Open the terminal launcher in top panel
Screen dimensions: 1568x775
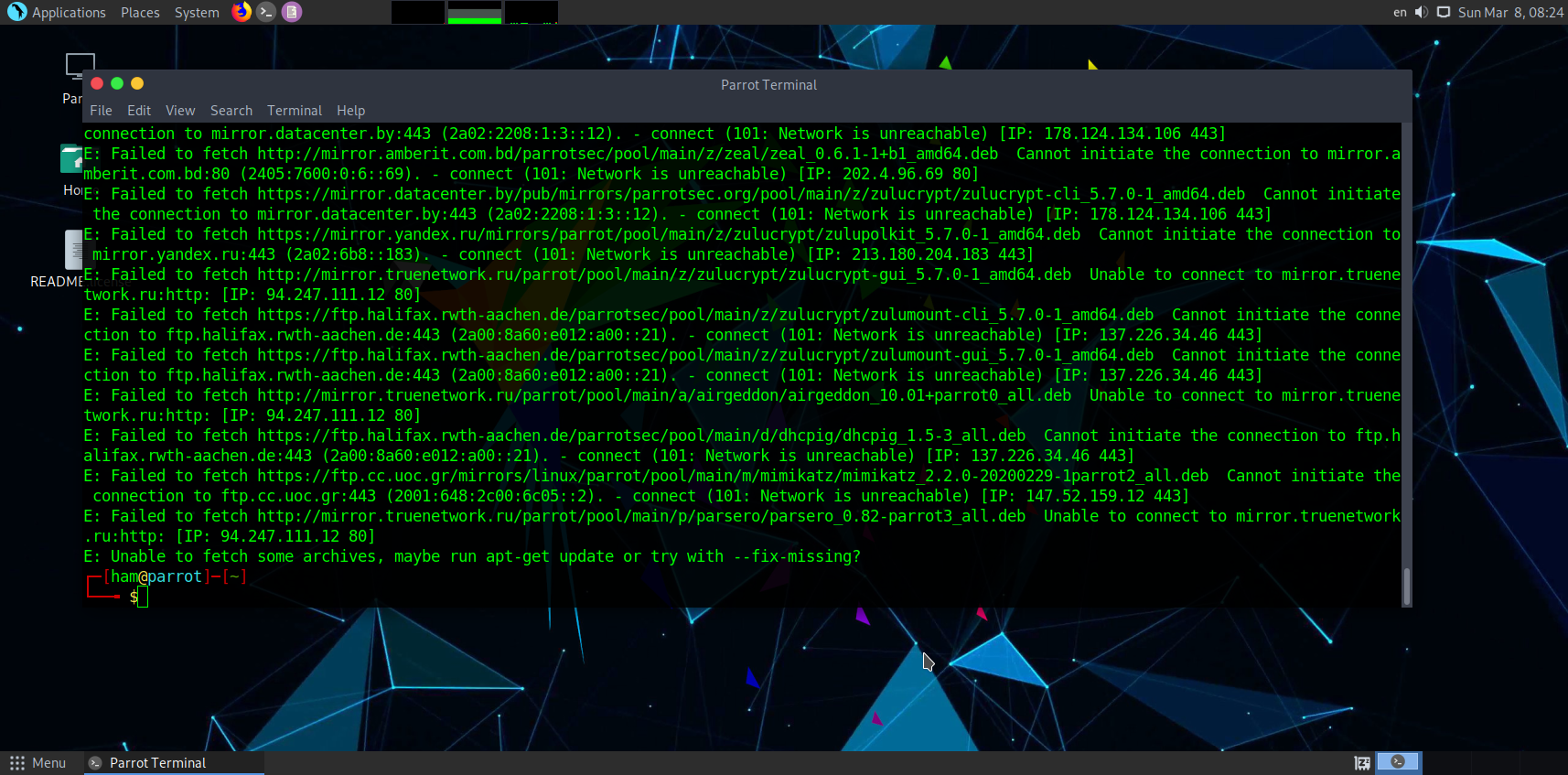pos(266,12)
